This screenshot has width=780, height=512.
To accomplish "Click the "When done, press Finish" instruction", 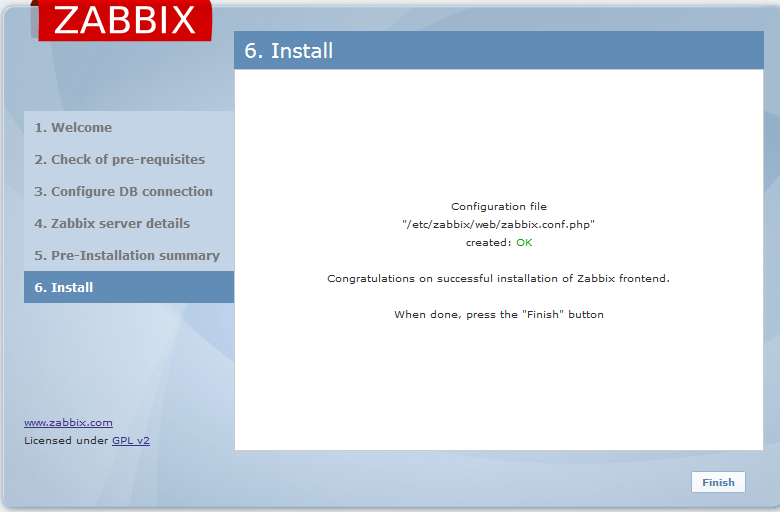I will [498, 314].
